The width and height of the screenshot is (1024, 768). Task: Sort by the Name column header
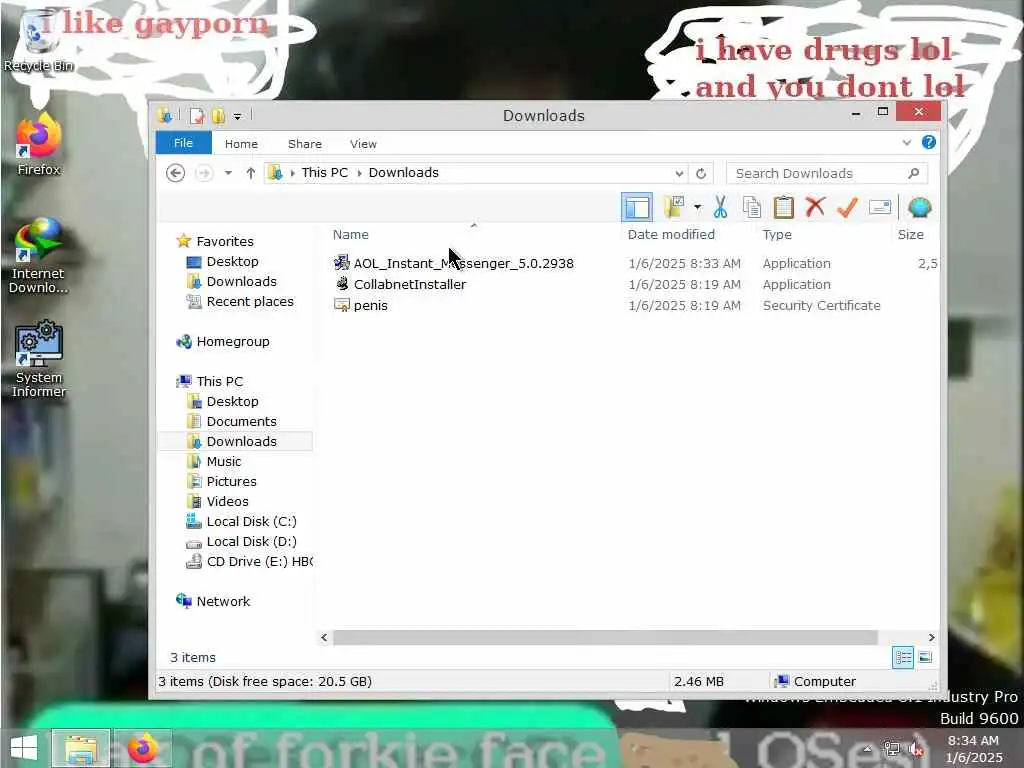click(351, 234)
